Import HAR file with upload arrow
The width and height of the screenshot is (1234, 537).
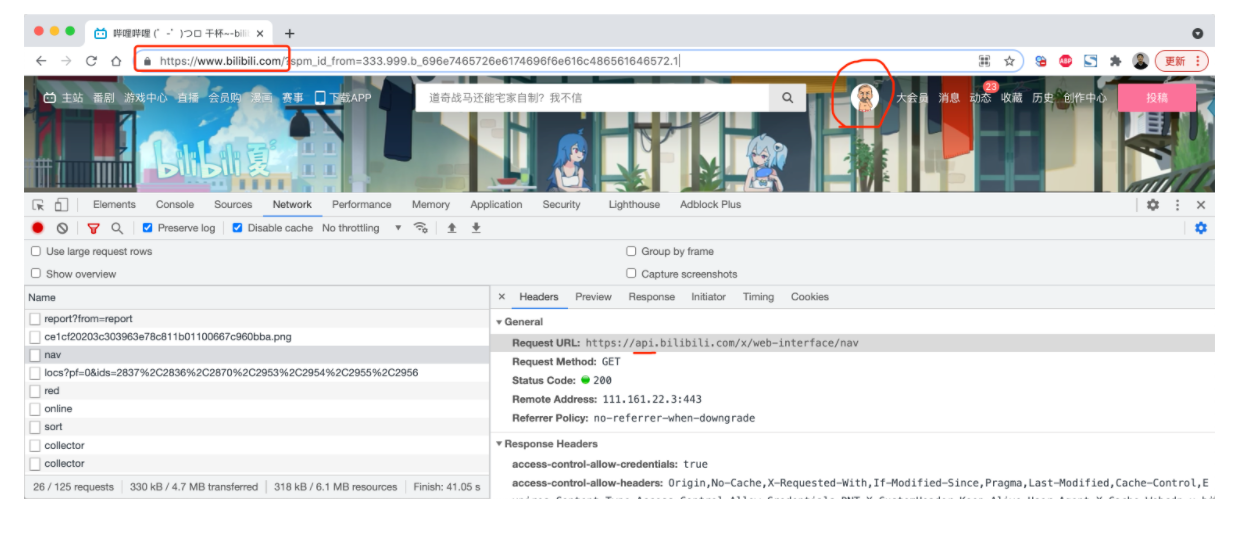(x=452, y=228)
